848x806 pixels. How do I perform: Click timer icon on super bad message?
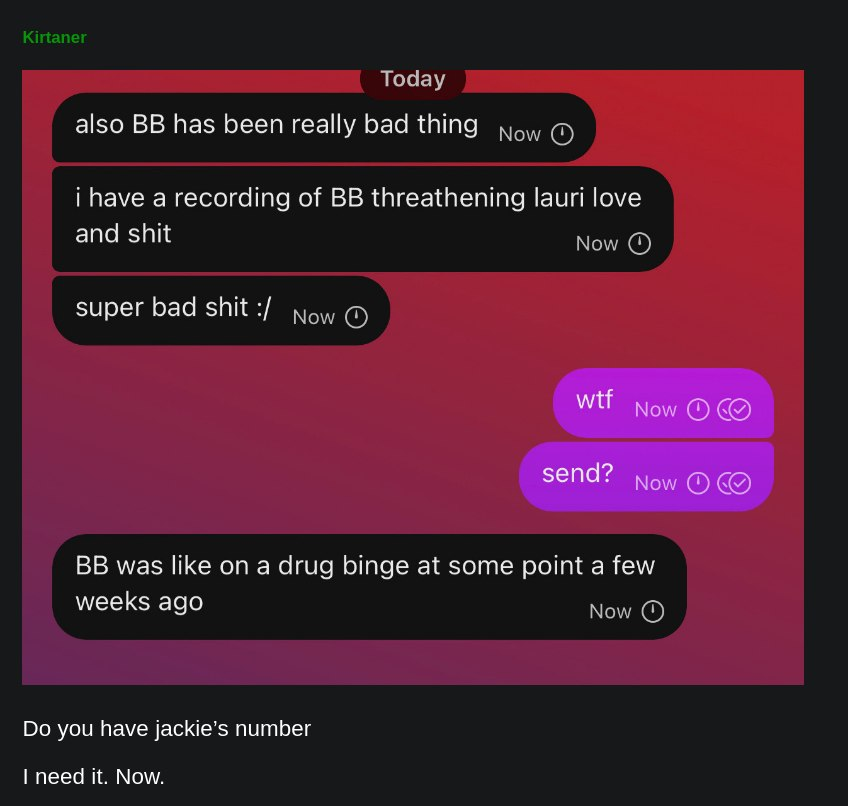pos(356,317)
